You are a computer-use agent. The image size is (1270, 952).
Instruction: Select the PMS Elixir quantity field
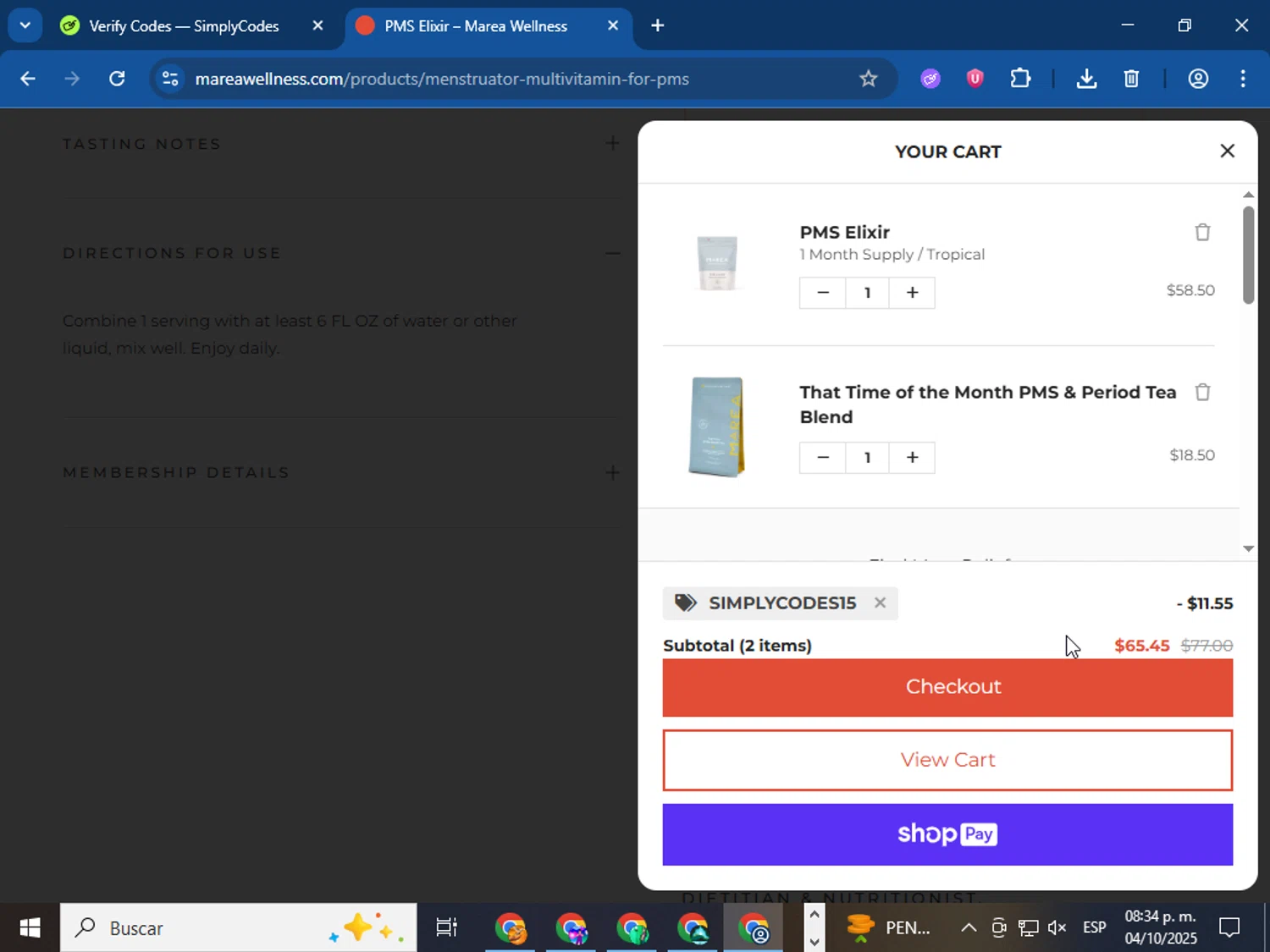pyautogui.click(x=867, y=293)
